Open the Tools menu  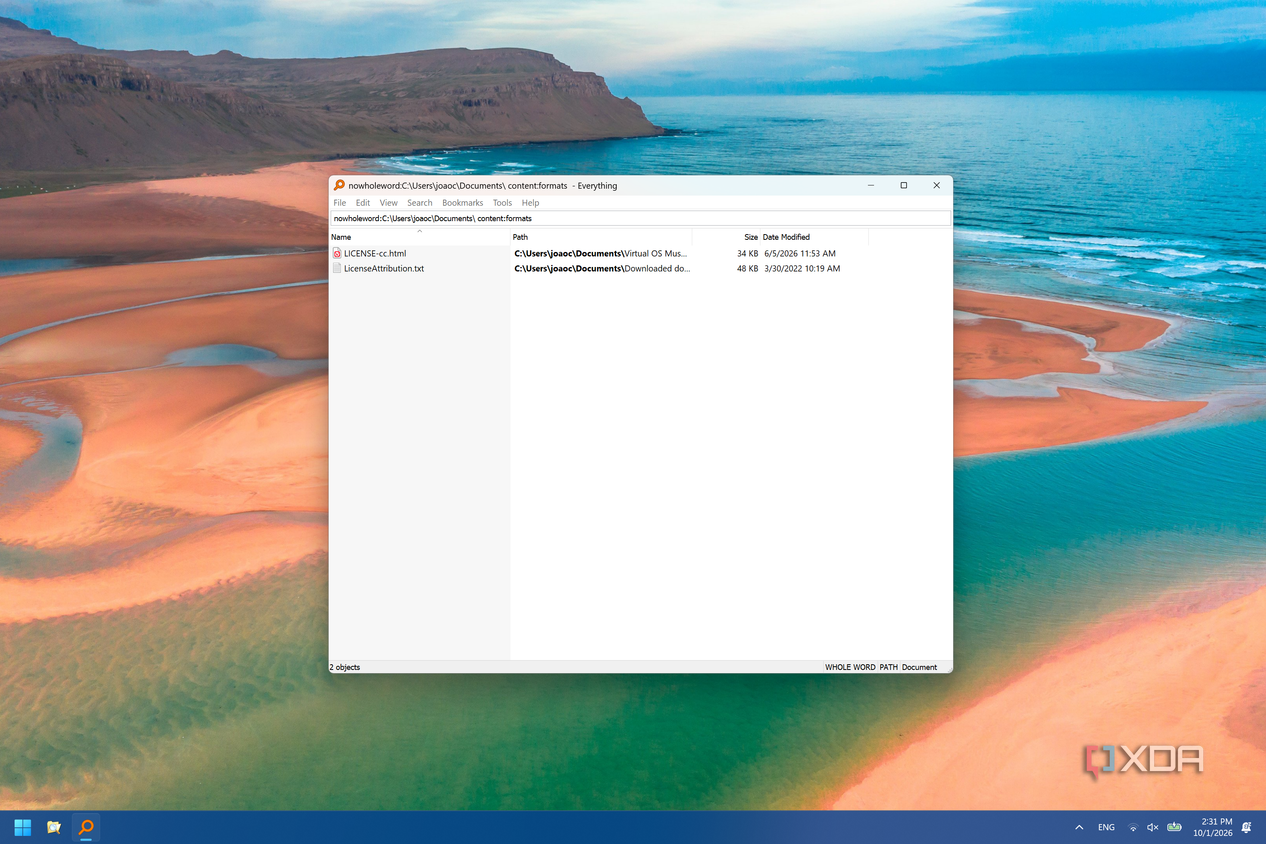pyautogui.click(x=502, y=203)
